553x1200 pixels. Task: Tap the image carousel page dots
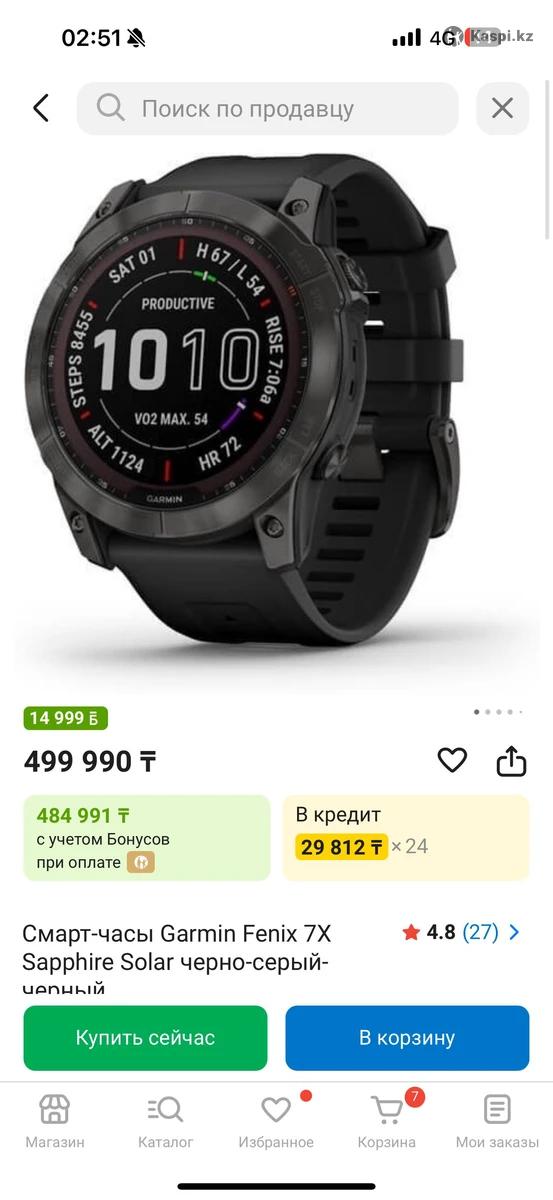pos(497,712)
